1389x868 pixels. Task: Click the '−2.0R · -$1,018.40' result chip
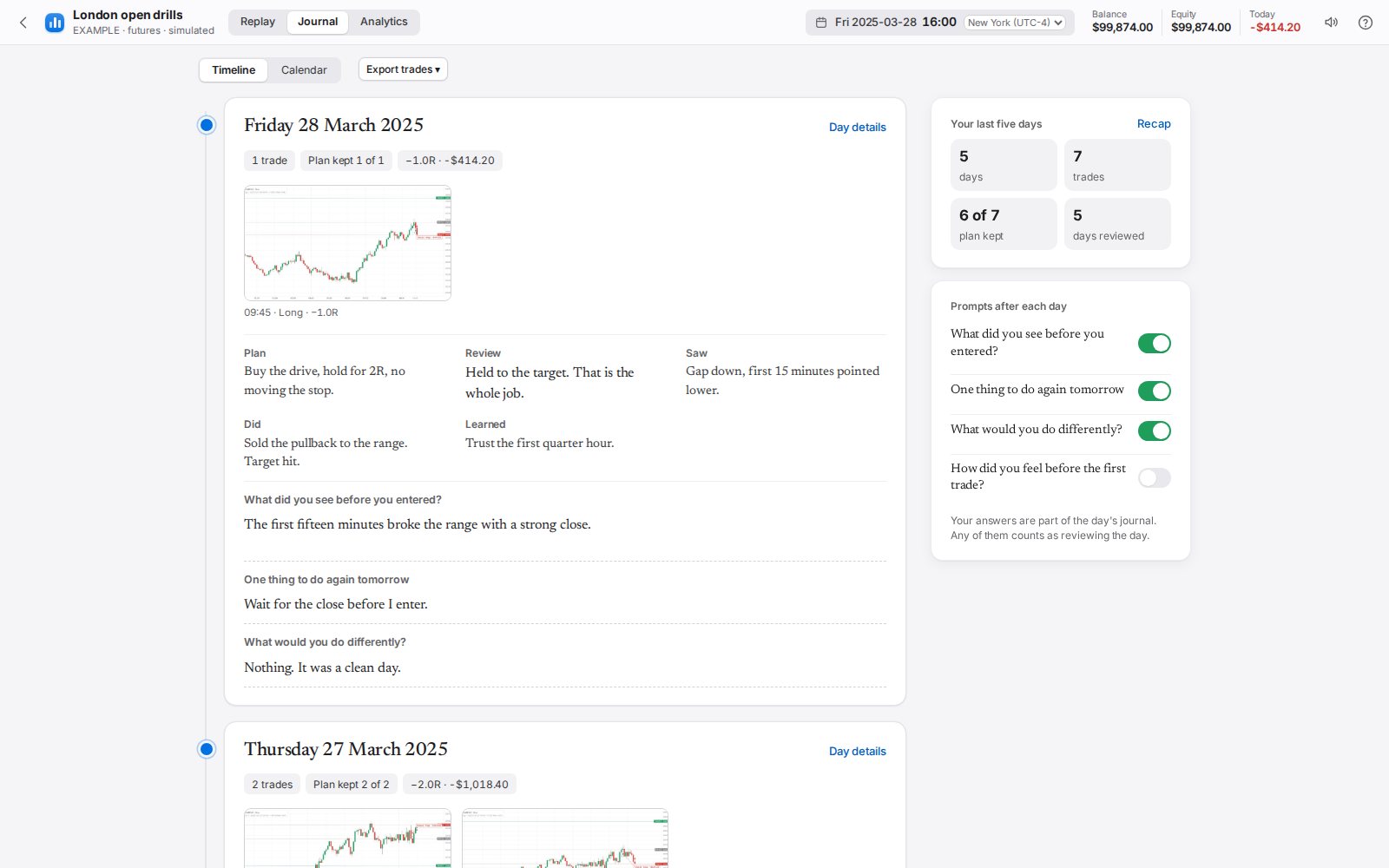[459, 785]
